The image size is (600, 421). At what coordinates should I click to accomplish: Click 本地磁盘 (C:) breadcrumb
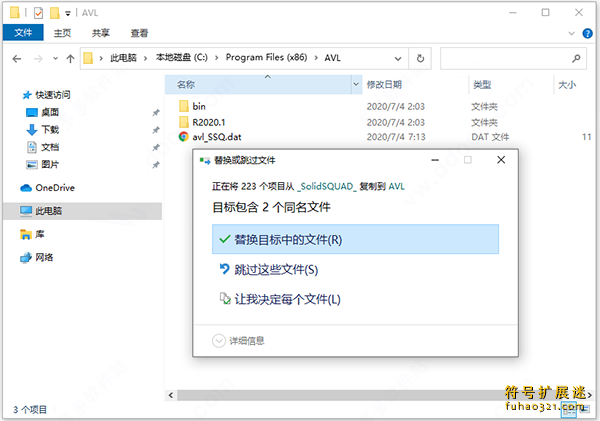[182, 57]
